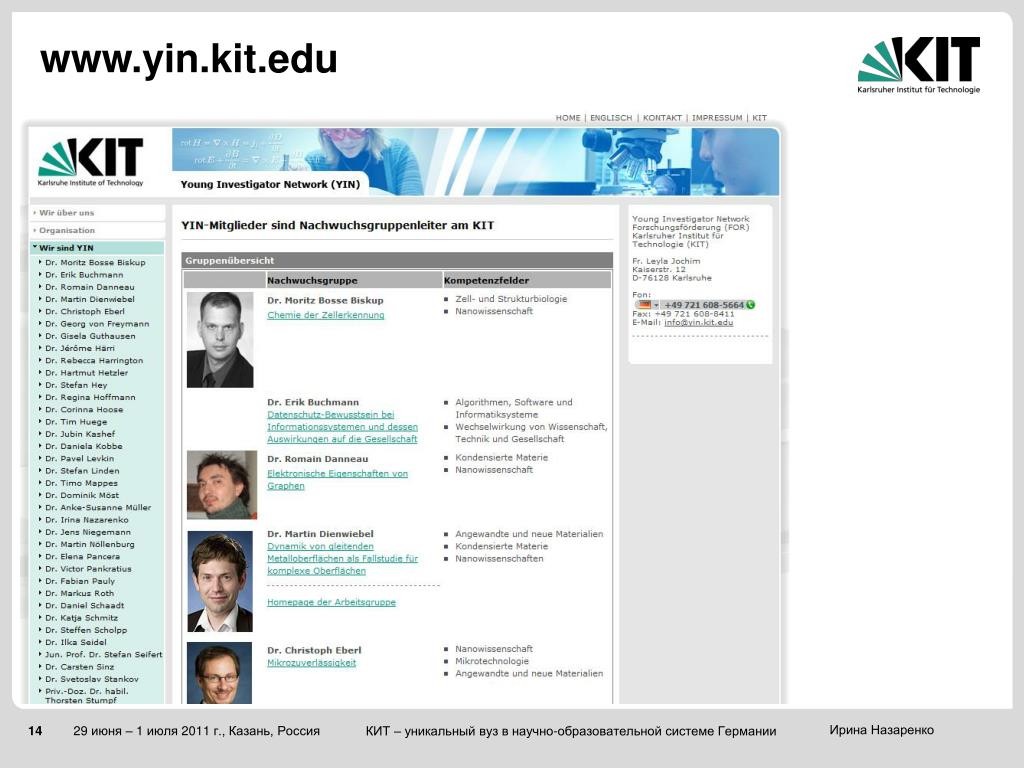Click Dr. Romain Danneau's portrait photo
The width and height of the screenshot is (1024, 768).
pos(222,485)
